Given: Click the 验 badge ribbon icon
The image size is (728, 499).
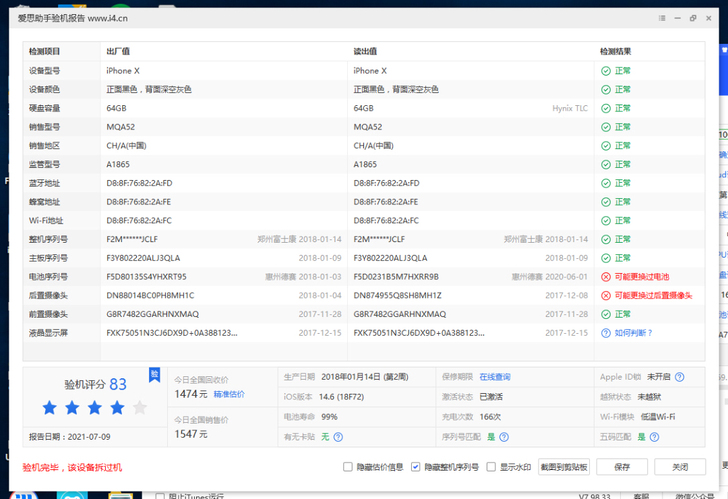Looking at the screenshot, I should click(x=155, y=375).
